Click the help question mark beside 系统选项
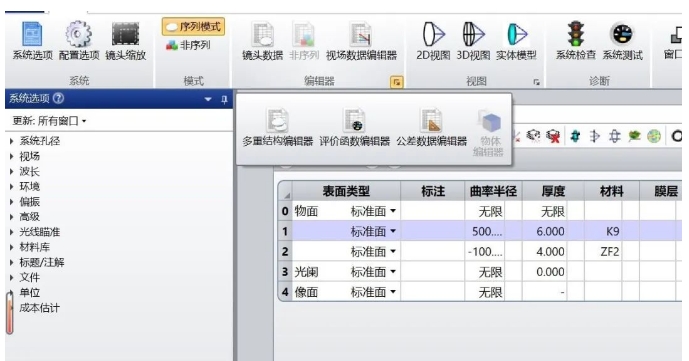Image resolution: width=689 pixels, height=361 pixels. [58, 98]
